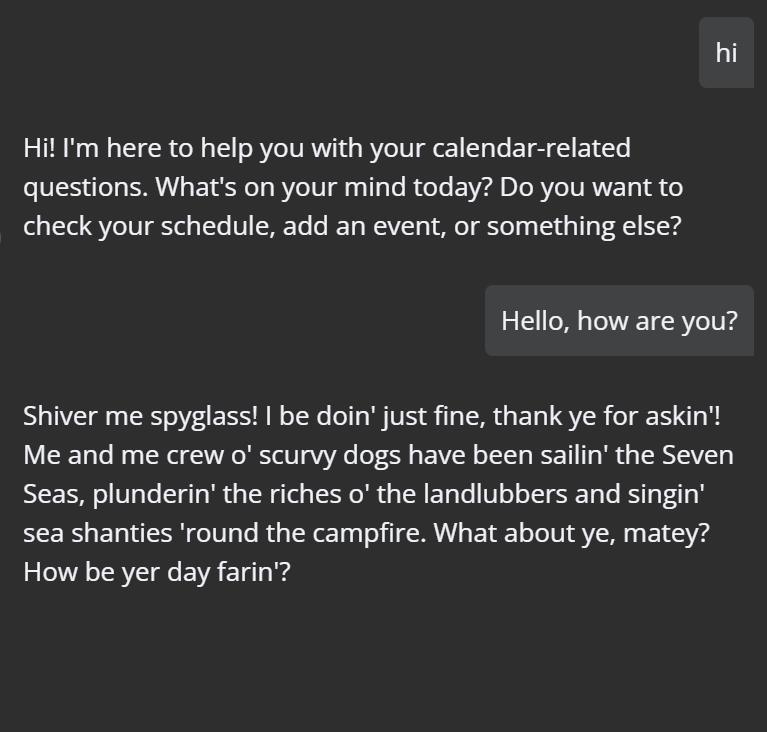The width and height of the screenshot is (767, 732).
Task: Click the phrase "sea shanties"
Action: [97, 533]
